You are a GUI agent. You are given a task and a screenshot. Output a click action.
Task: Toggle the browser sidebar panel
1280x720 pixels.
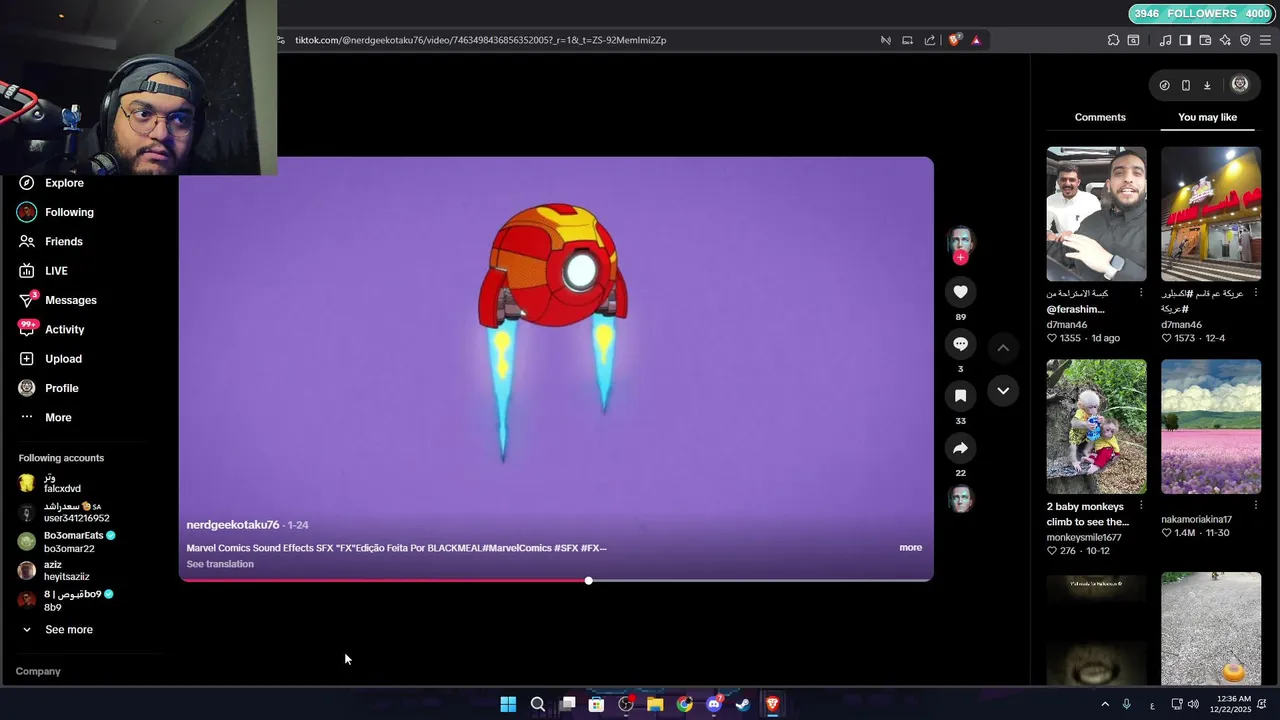tap(1185, 40)
